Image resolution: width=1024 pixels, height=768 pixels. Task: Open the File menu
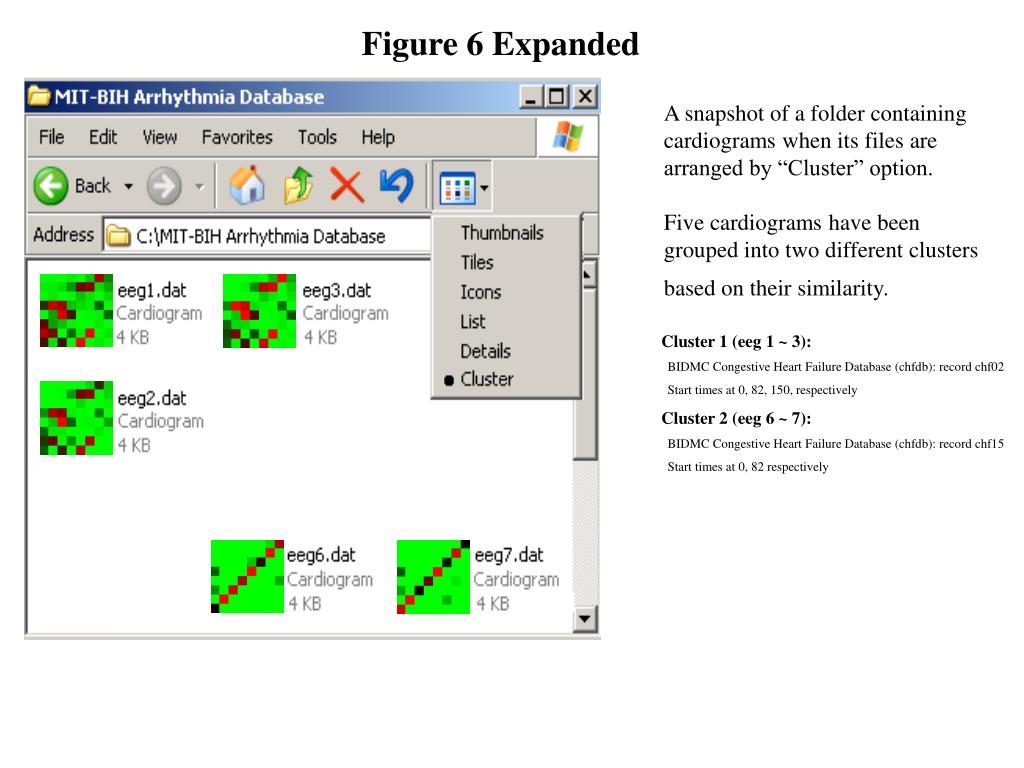point(52,137)
